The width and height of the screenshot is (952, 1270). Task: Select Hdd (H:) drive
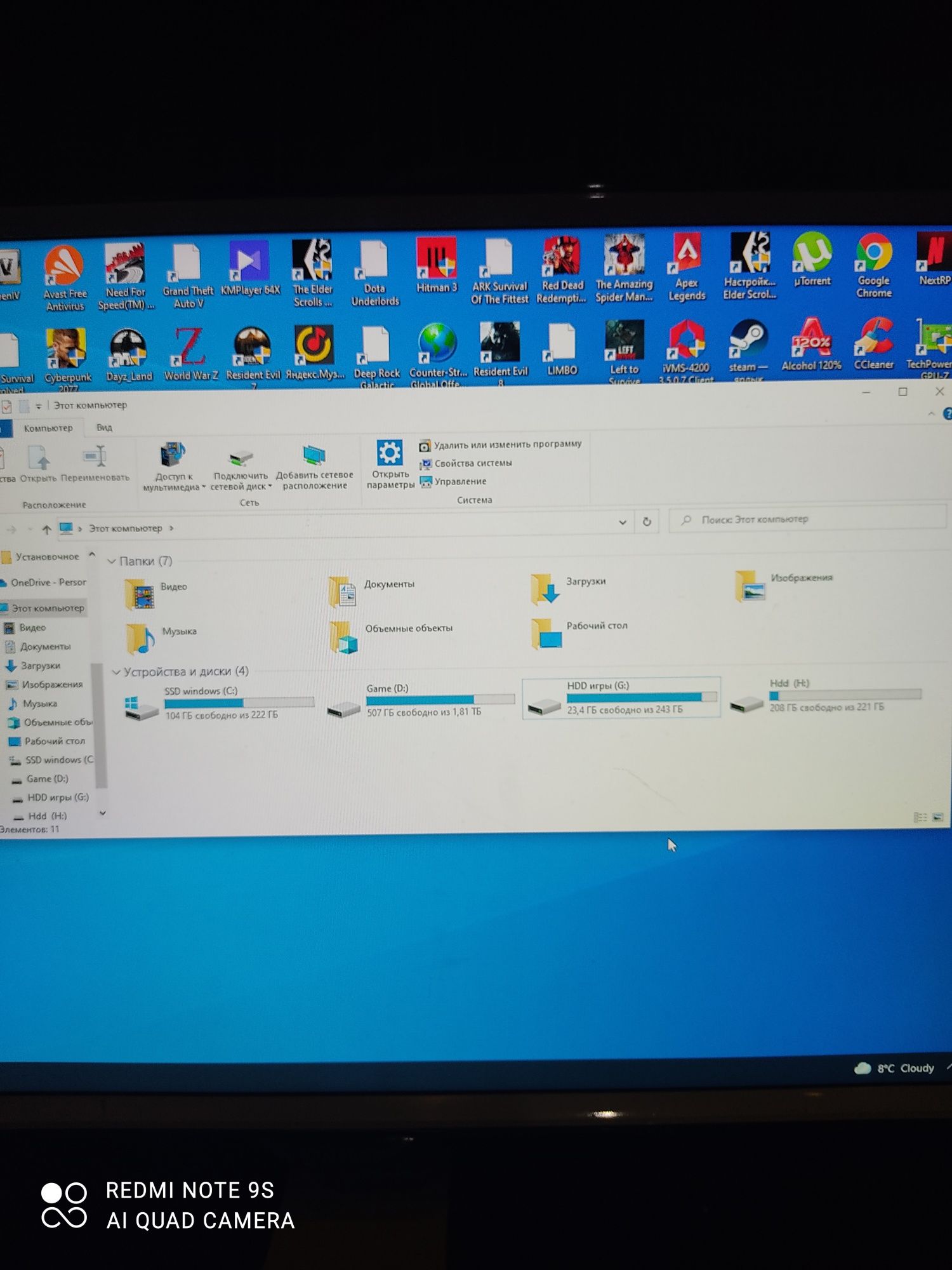825,695
